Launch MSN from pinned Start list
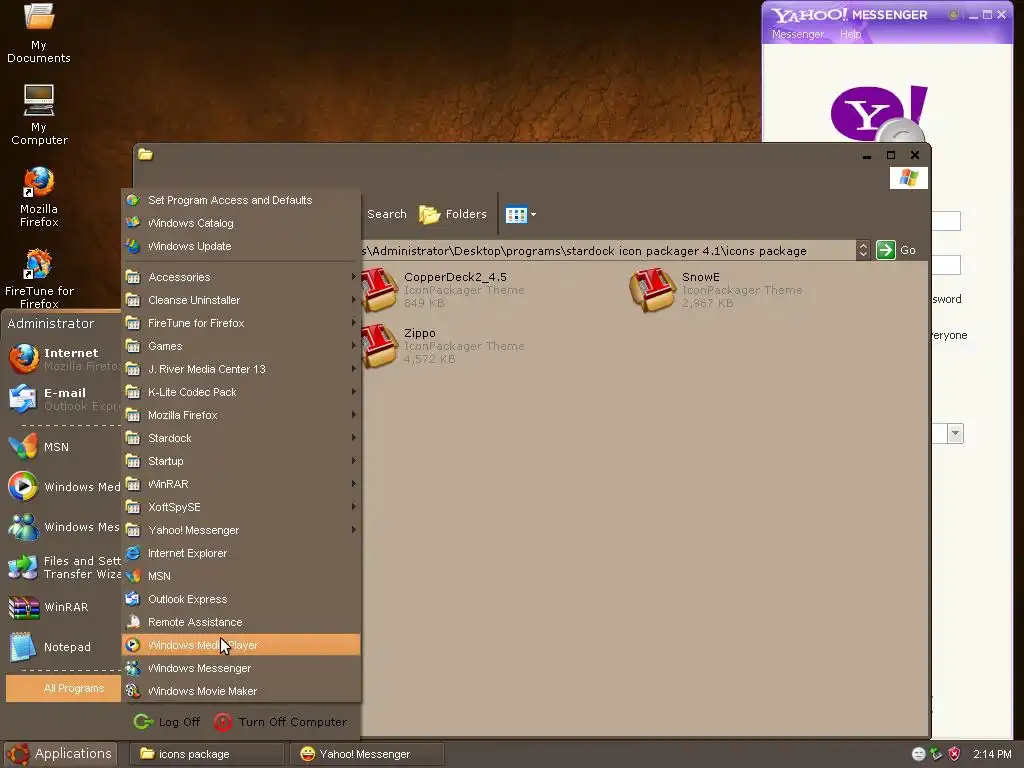Image resolution: width=1024 pixels, height=768 pixels. (x=63, y=447)
